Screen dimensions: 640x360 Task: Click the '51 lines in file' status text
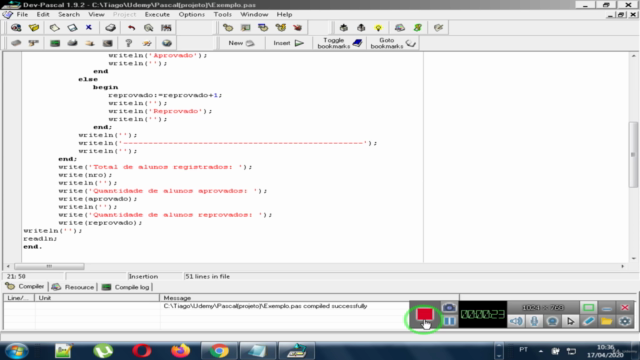point(207,276)
